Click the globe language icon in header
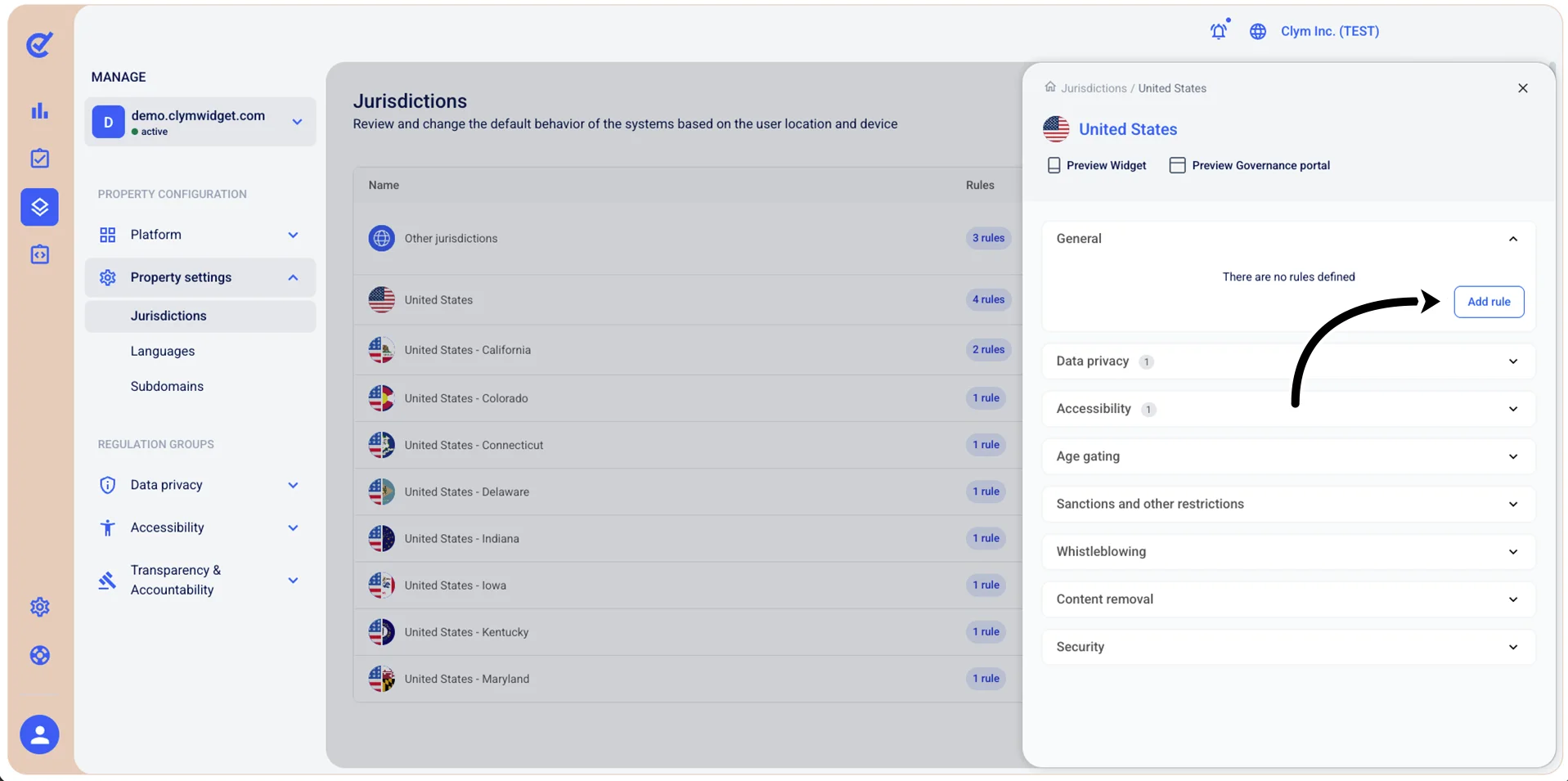The height and width of the screenshot is (781, 1568). tap(1258, 31)
